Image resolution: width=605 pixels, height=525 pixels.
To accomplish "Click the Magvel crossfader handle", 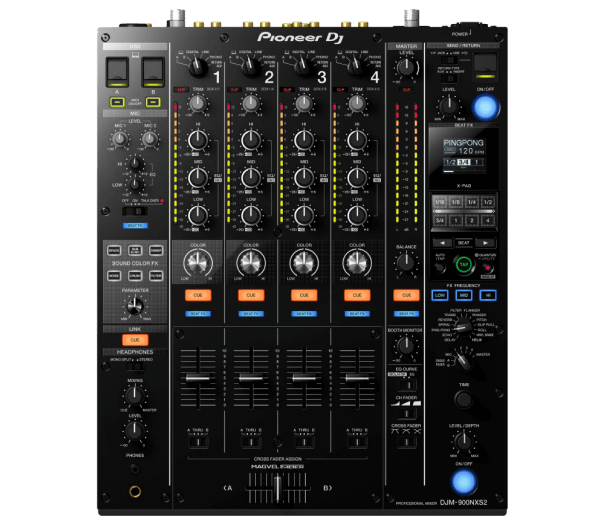I will 277,488.
